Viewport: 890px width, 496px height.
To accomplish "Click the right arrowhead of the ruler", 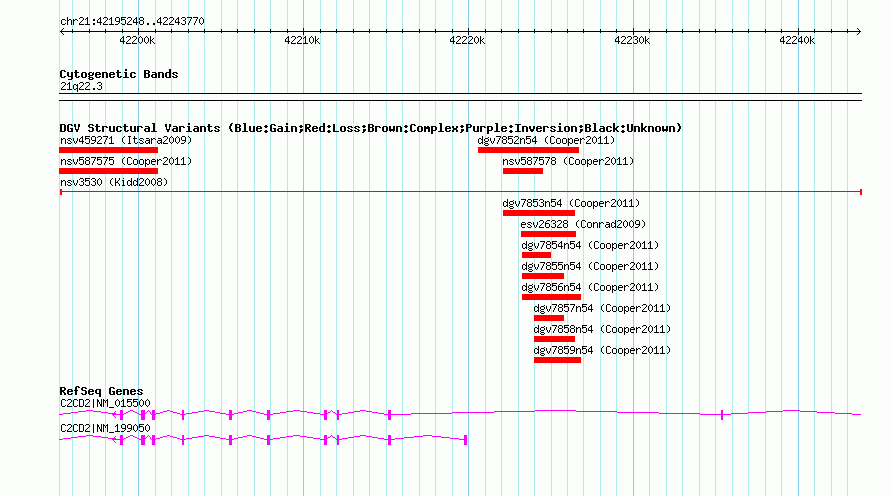I will [859, 32].
